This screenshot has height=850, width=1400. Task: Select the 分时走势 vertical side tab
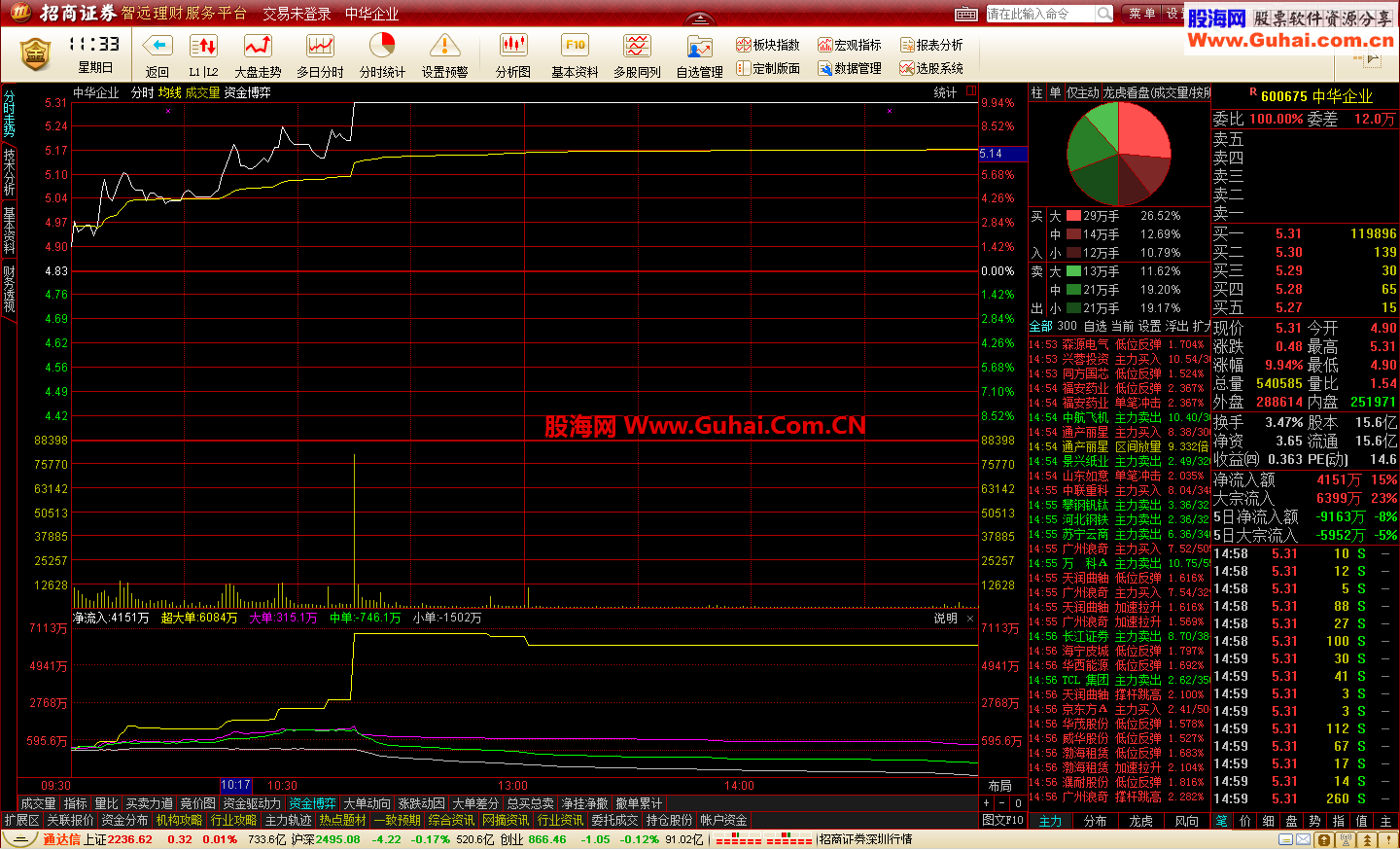tap(9, 114)
